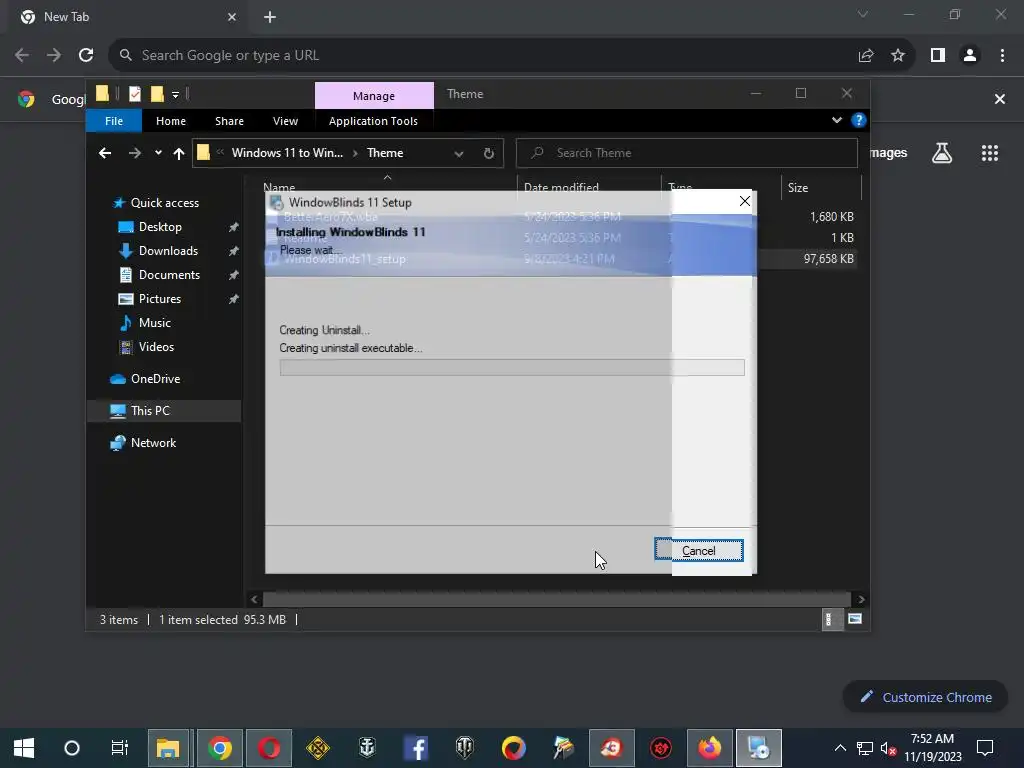Open Task View on taskbar

[120, 748]
